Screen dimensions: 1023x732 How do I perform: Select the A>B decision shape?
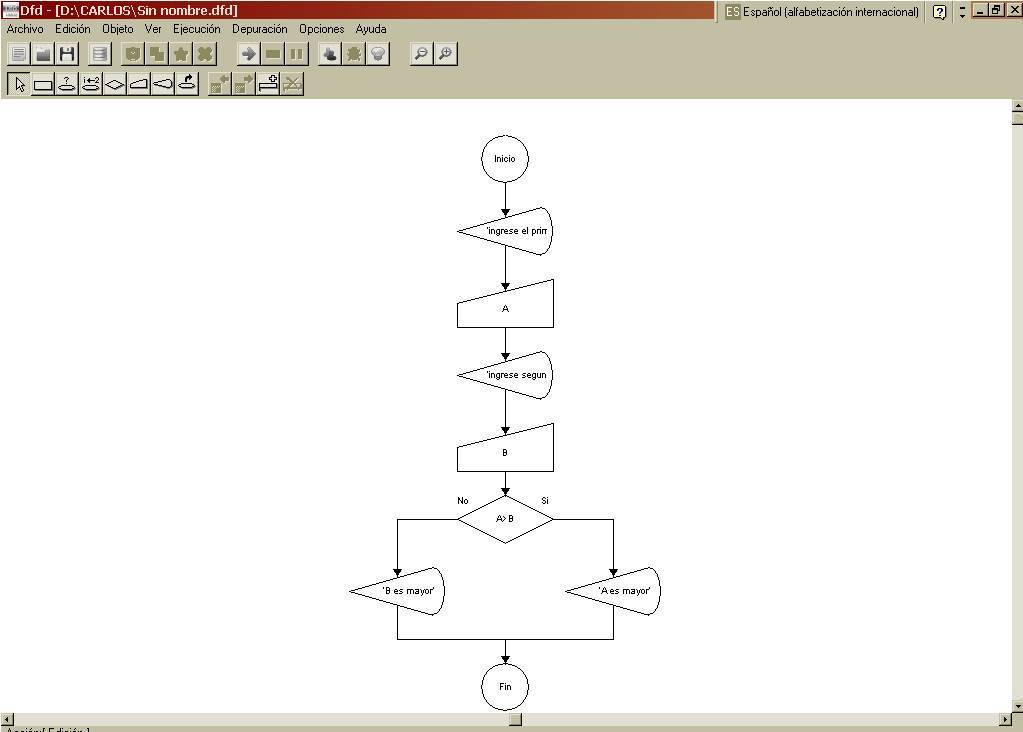pyautogui.click(x=505, y=517)
